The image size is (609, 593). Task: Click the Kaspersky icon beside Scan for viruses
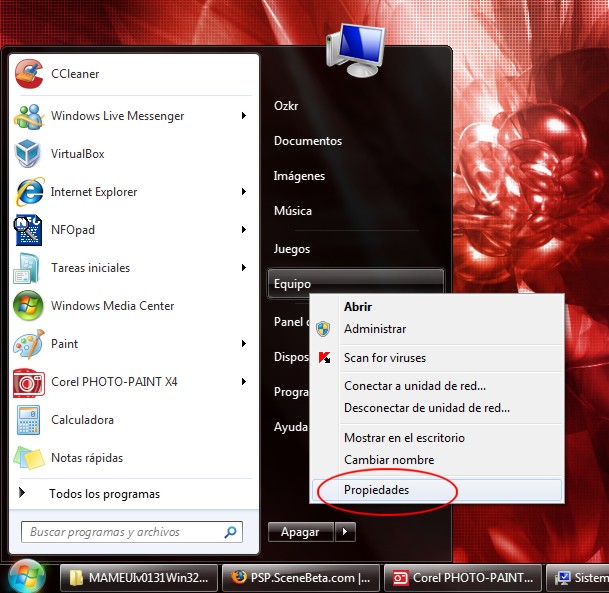[x=324, y=358]
